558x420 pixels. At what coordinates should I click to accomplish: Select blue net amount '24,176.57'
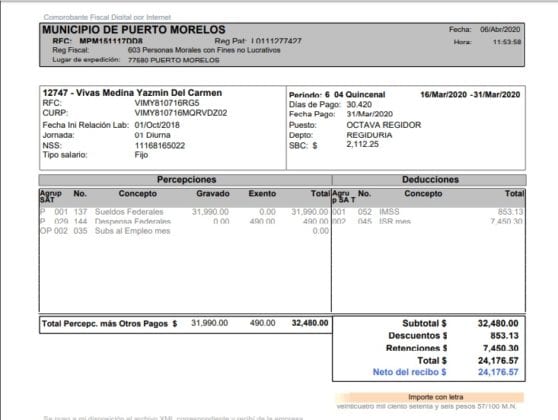pyautogui.click(x=498, y=372)
